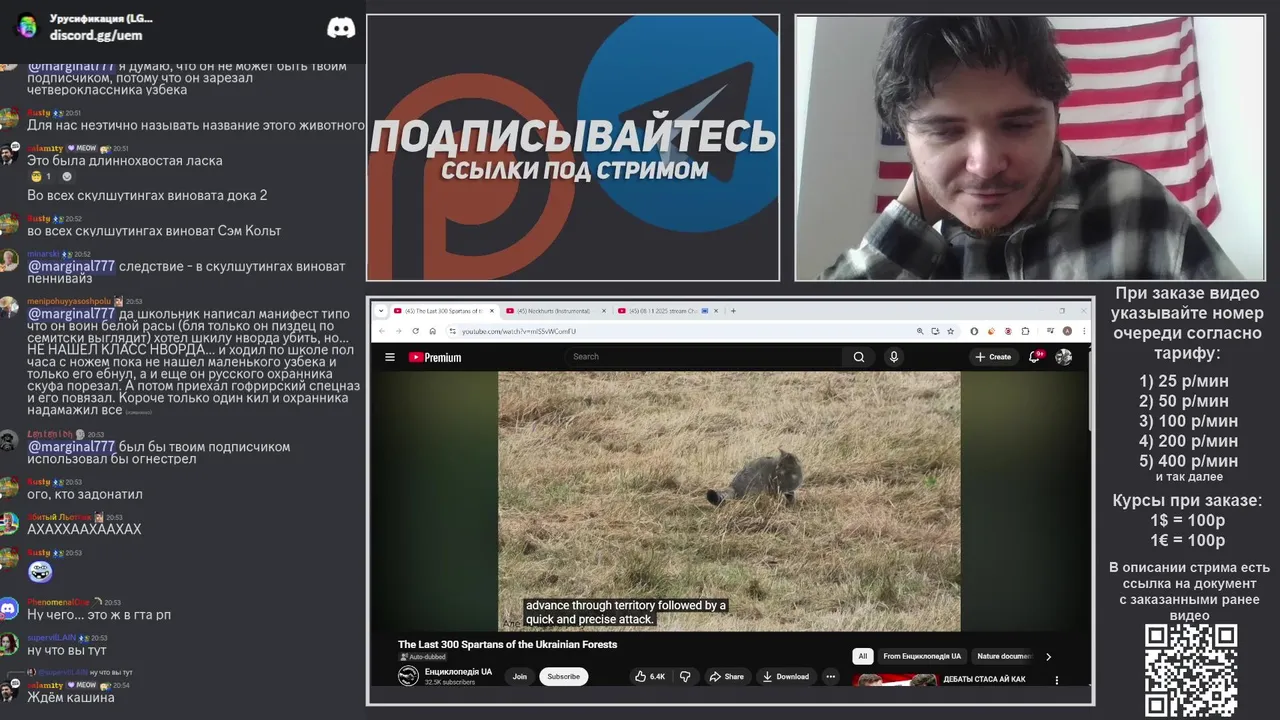Switch to The Last 300 Spartans tab
Image resolution: width=1280 pixels, height=720 pixels.
tap(441, 311)
